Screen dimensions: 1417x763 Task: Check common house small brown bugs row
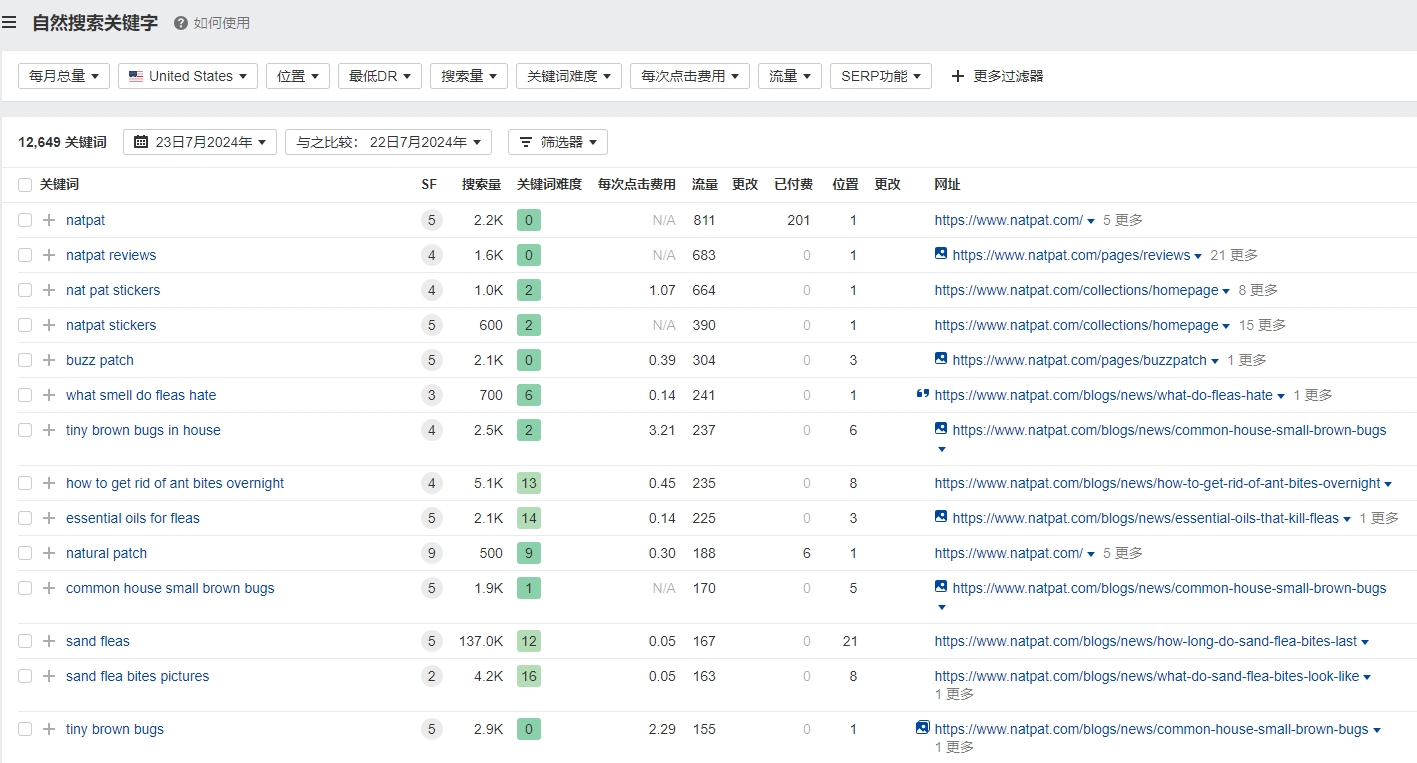(x=25, y=588)
